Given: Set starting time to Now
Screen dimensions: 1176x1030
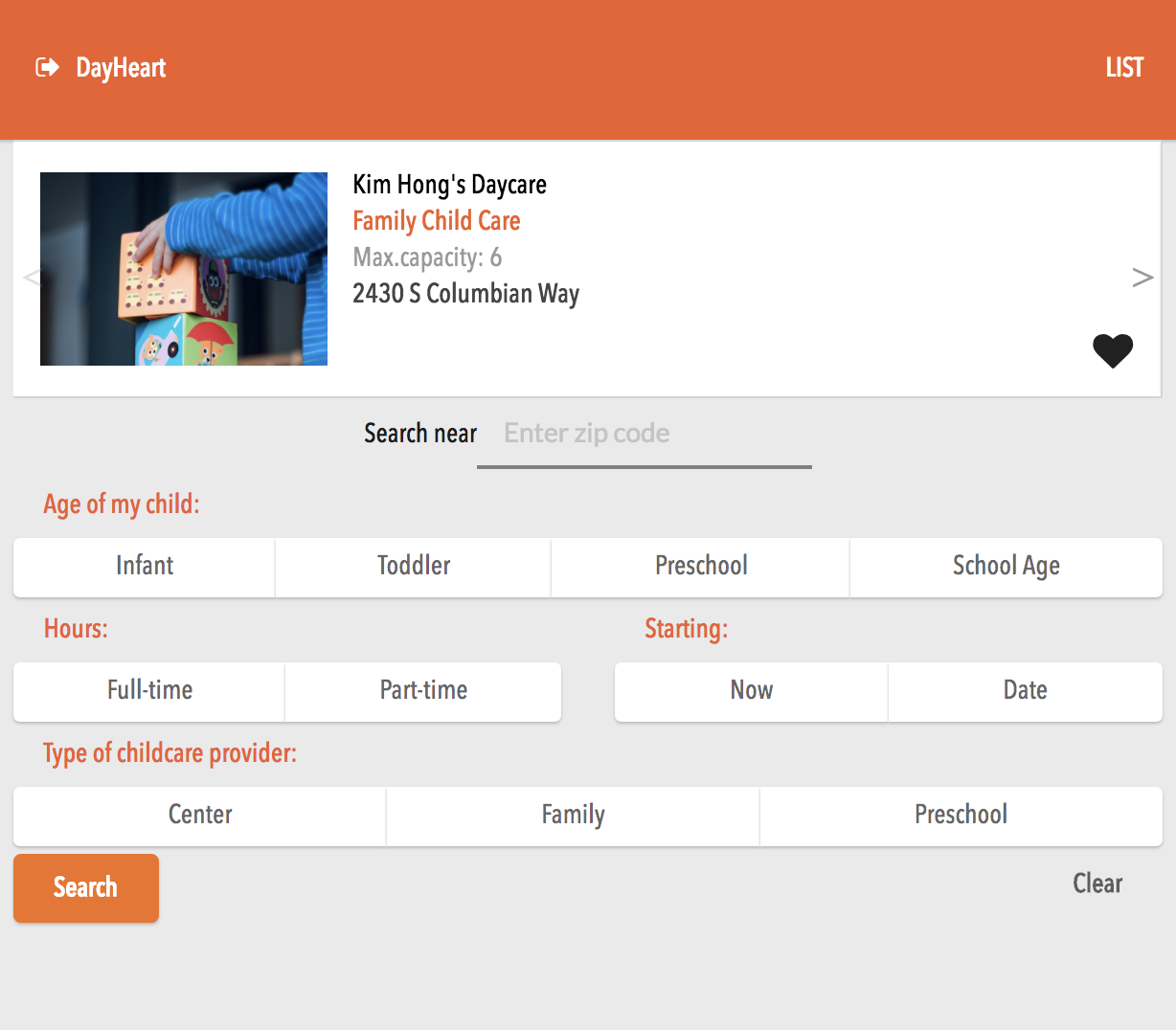Looking at the screenshot, I should (x=751, y=691).
